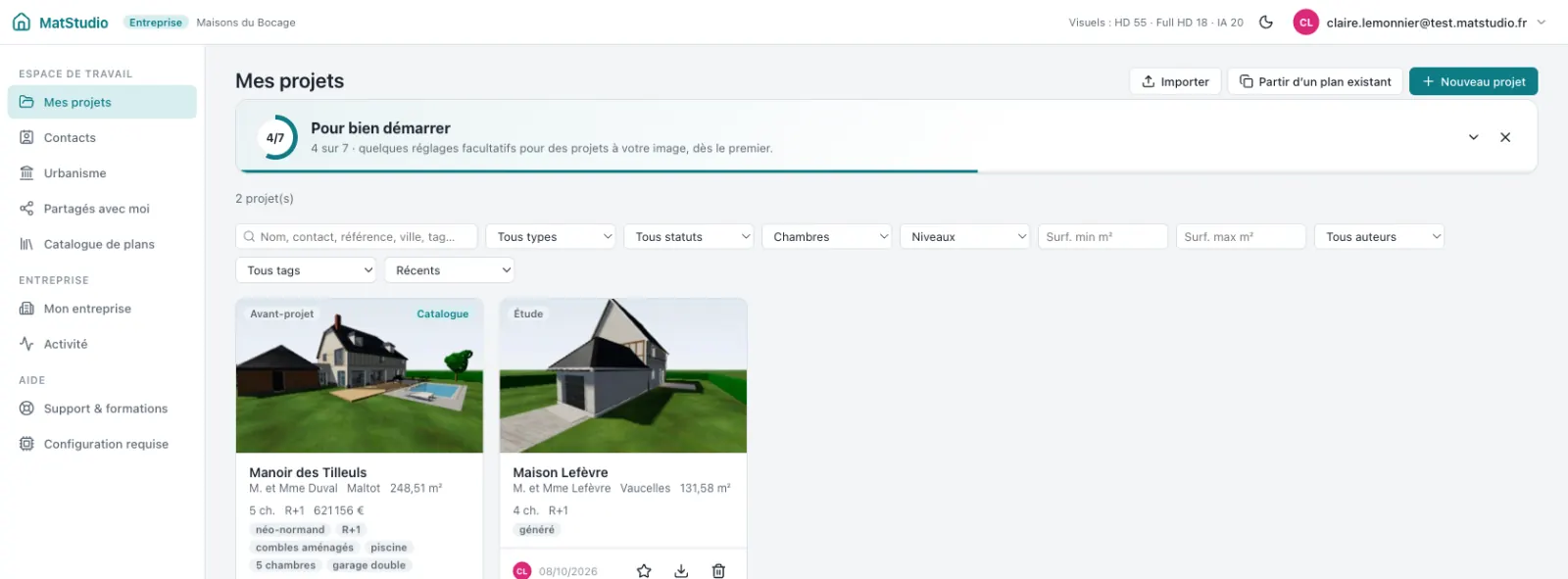Click the Manoir des Tilleuls title
1568x579 pixels.
point(308,472)
